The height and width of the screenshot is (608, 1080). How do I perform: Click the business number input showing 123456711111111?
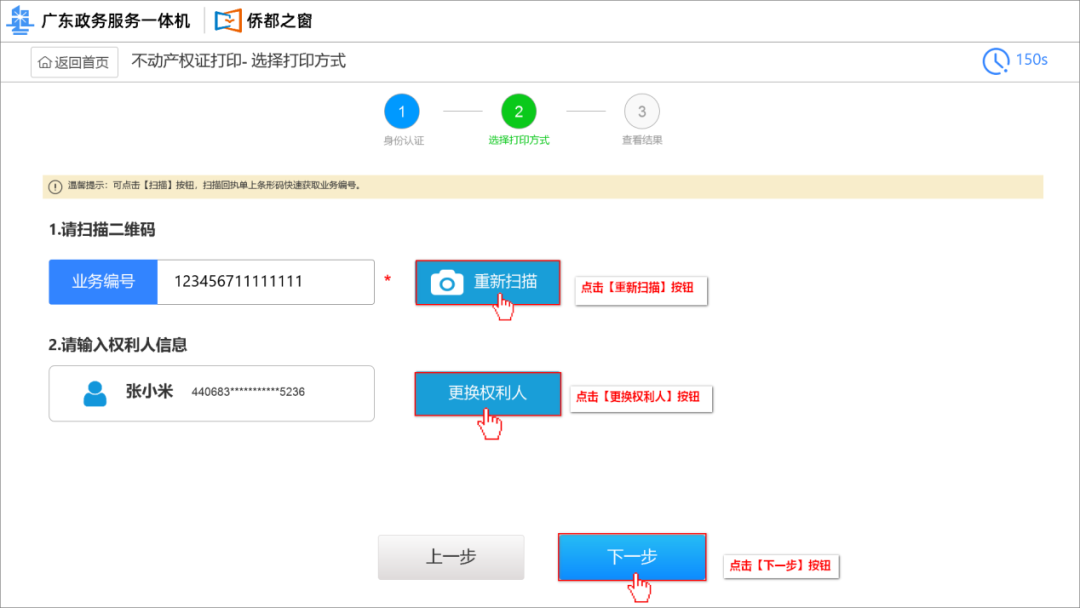[265, 282]
